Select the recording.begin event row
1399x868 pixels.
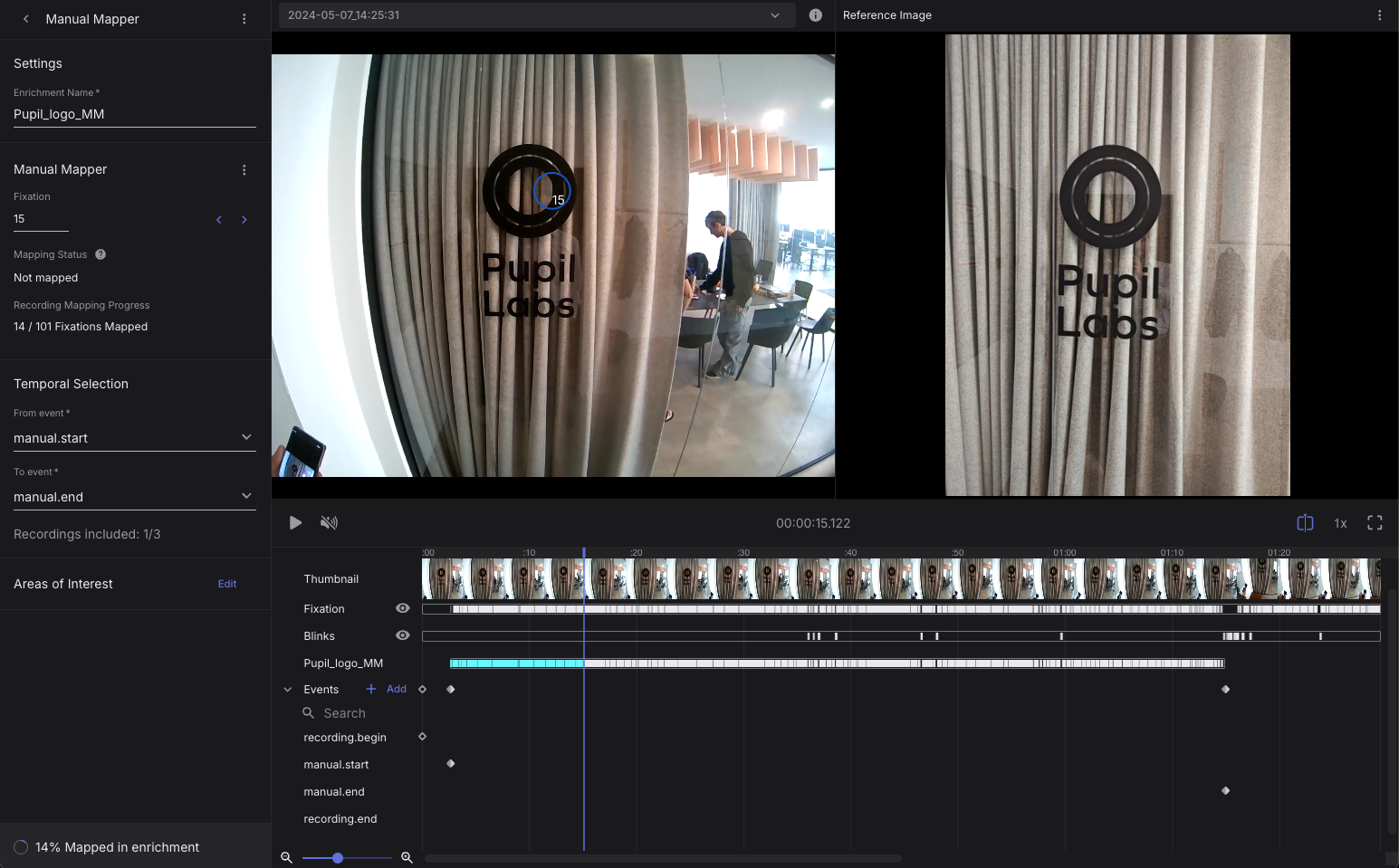tap(345, 738)
